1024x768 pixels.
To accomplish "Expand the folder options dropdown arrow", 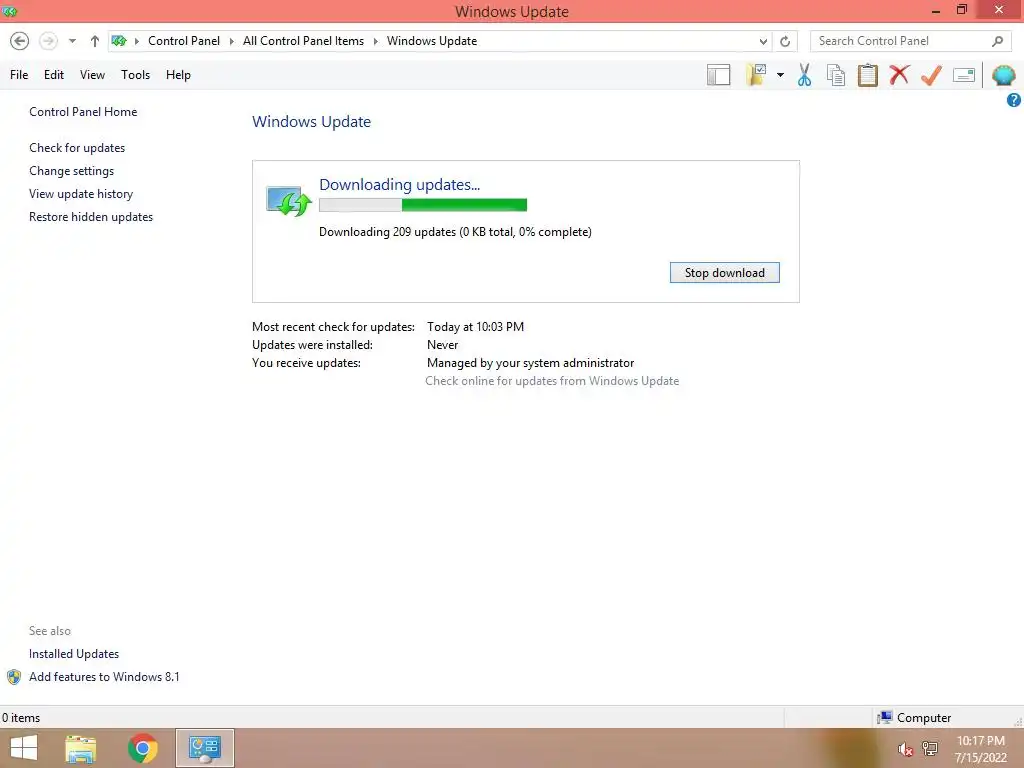I will click(780, 75).
